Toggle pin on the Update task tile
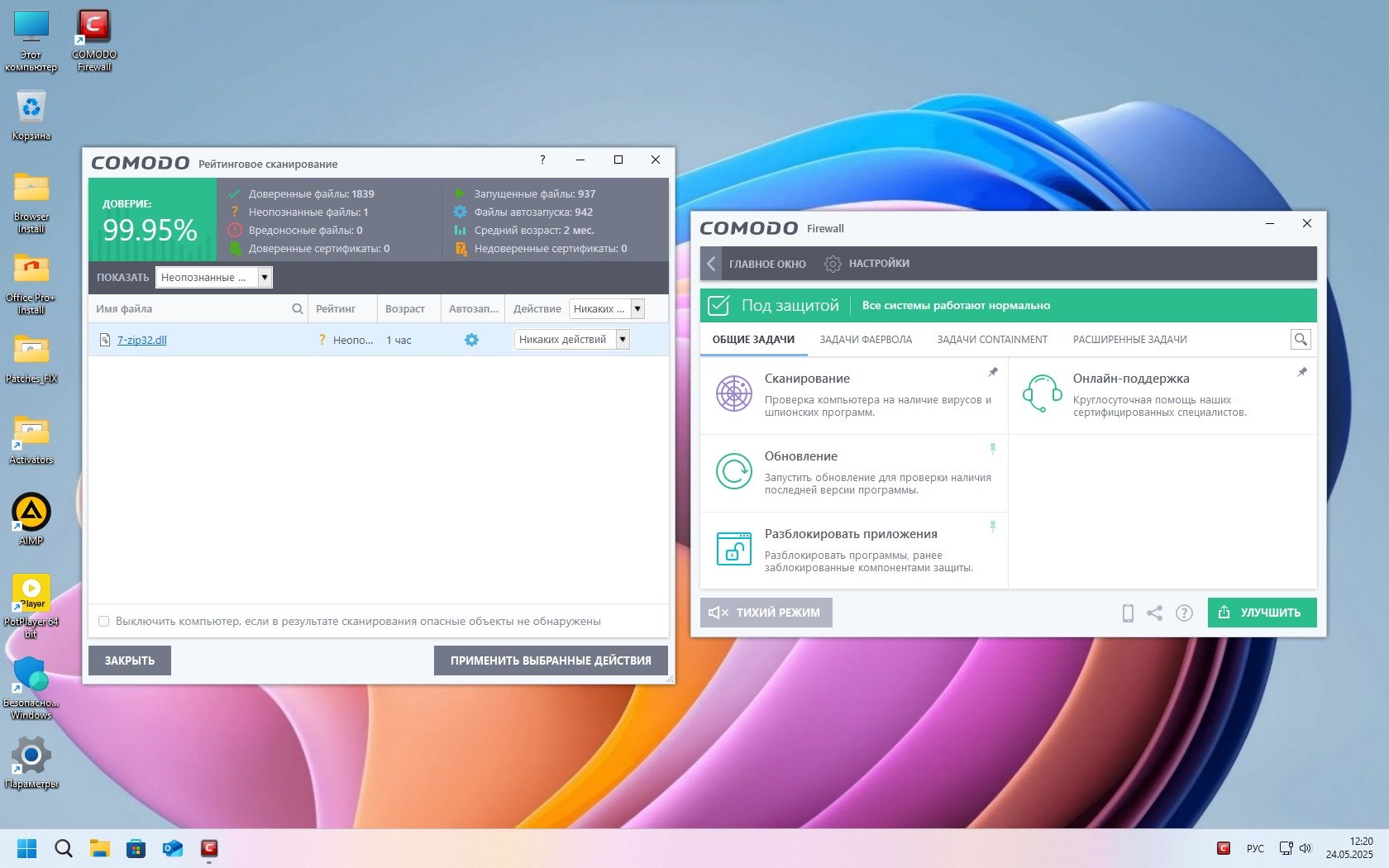Image resolution: width=1389 pixels, height=868 pixels. click(993, 449)
